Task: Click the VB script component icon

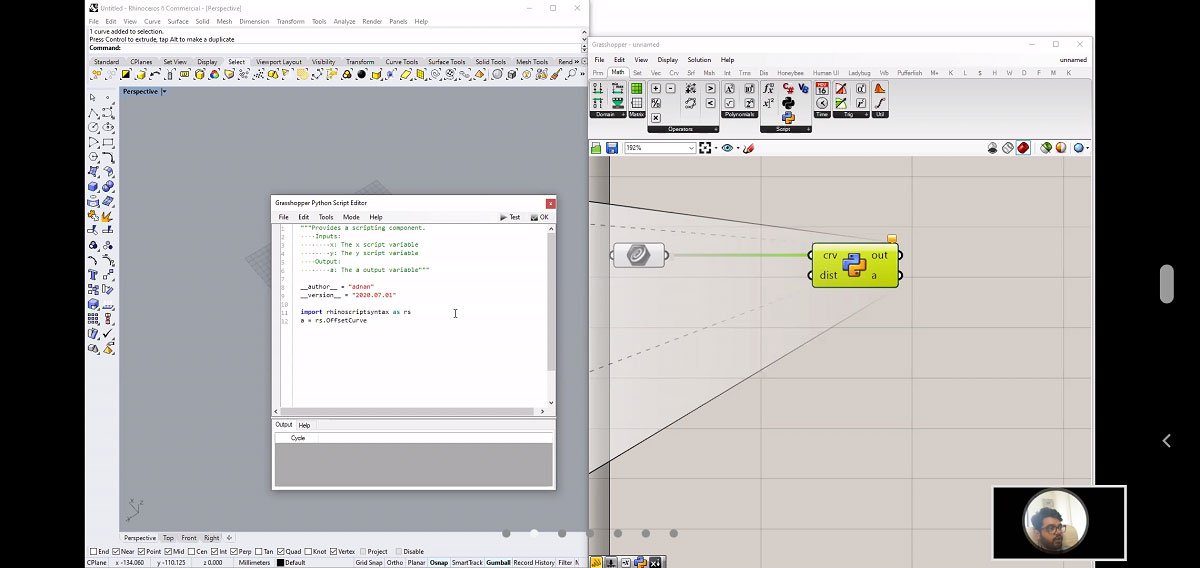Action: [802, 89]
